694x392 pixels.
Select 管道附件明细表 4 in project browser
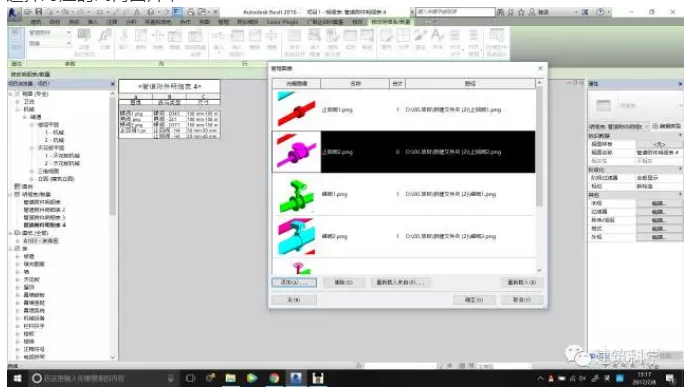tap(44, 225)
